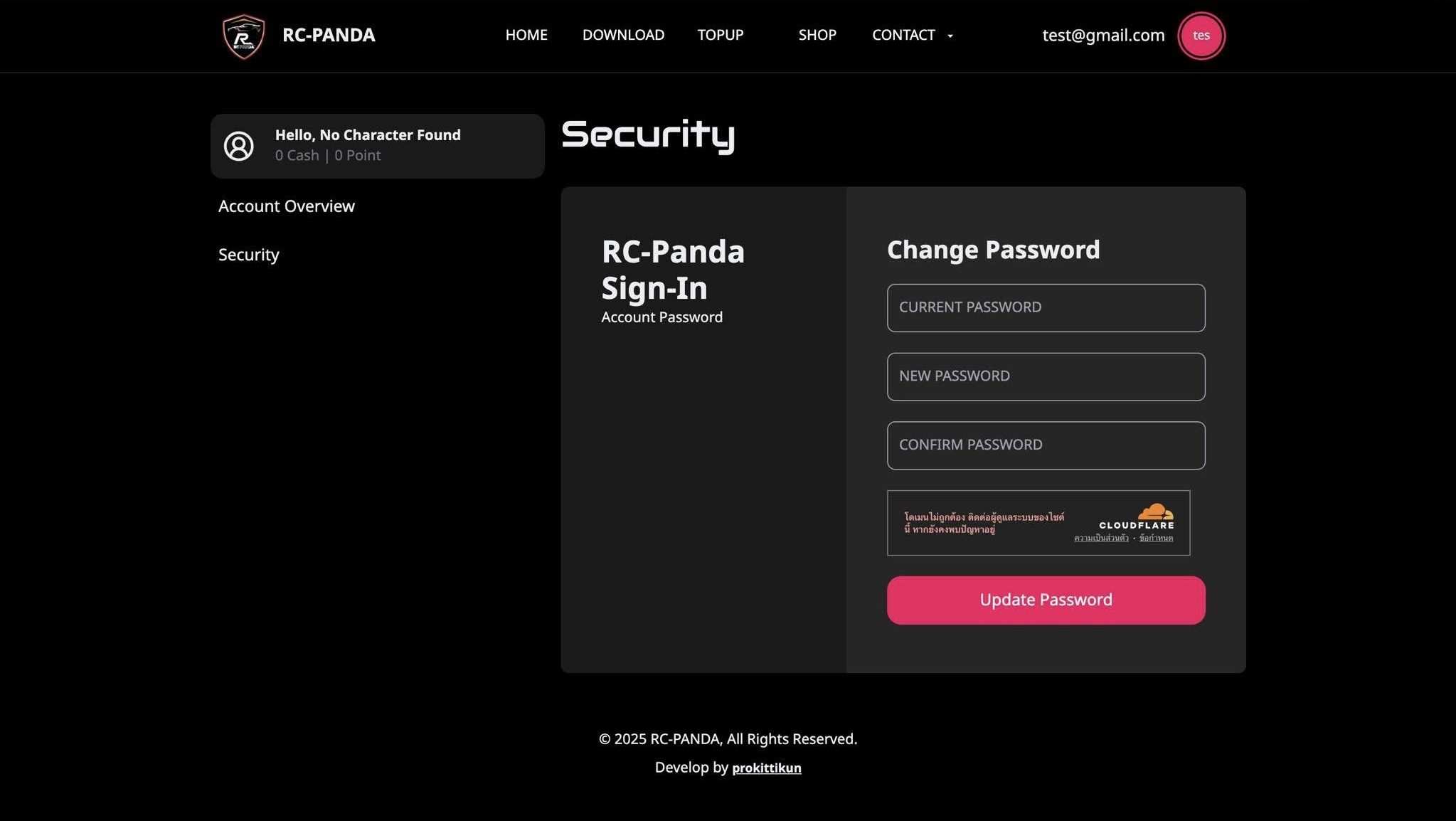Navigate to the SHOP page
1456x821 pixels.
[817, 35]
